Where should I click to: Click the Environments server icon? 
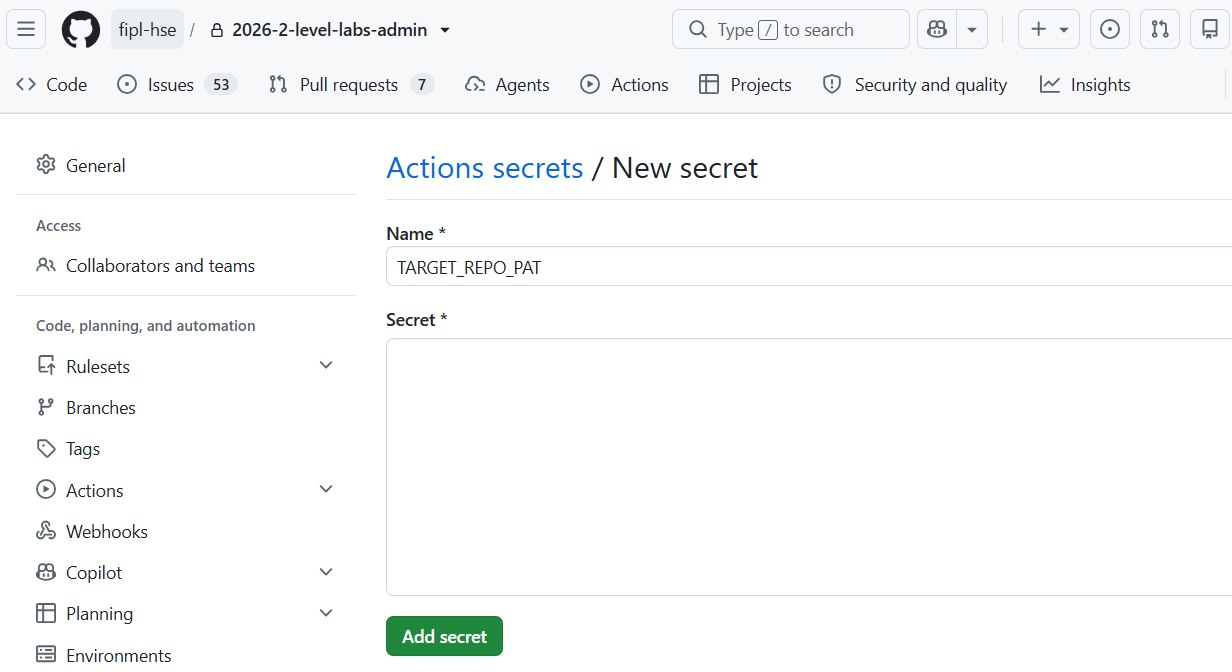[46, 655]
